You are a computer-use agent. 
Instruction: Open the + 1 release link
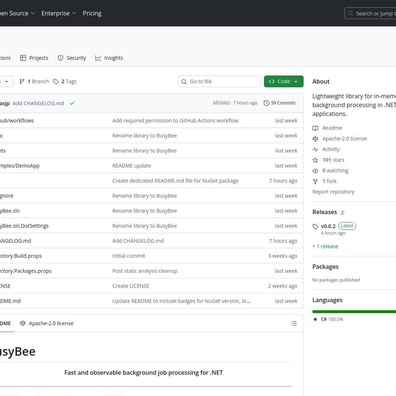pos(325,247)
